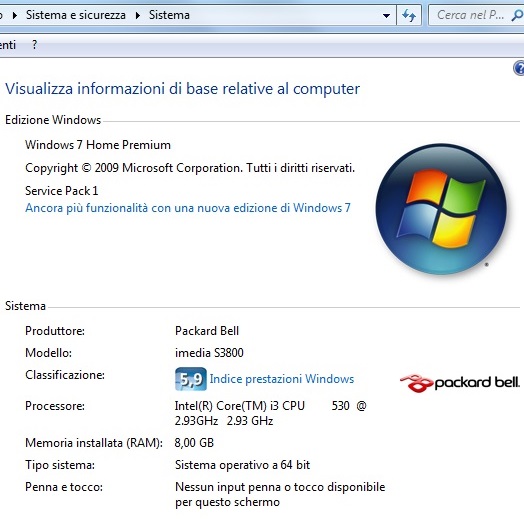Select the text 'Windows 7 Home Premium'

click(x=98, y=145)
